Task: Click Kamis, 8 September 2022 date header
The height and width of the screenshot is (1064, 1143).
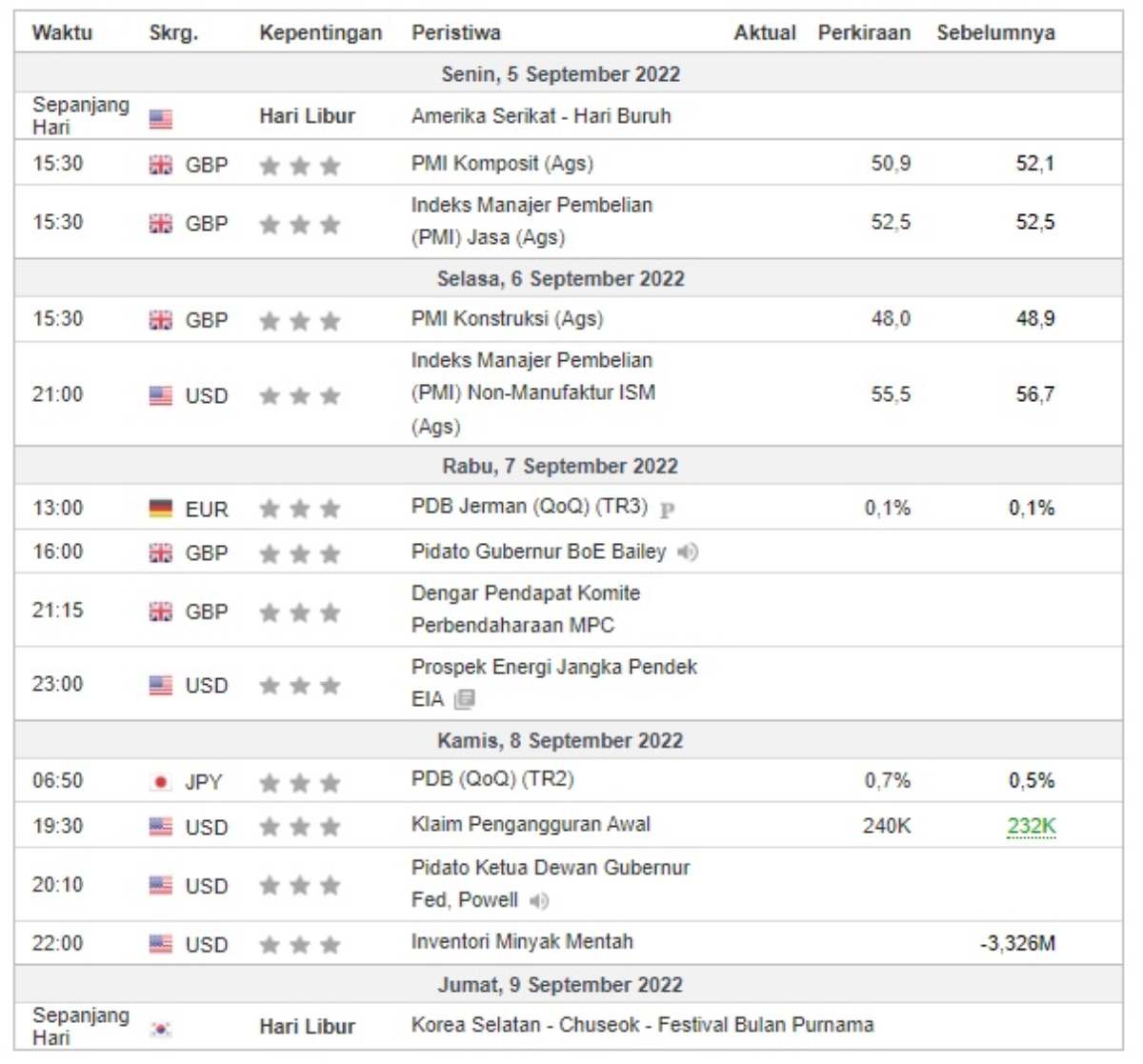Action: pos(560,741)
